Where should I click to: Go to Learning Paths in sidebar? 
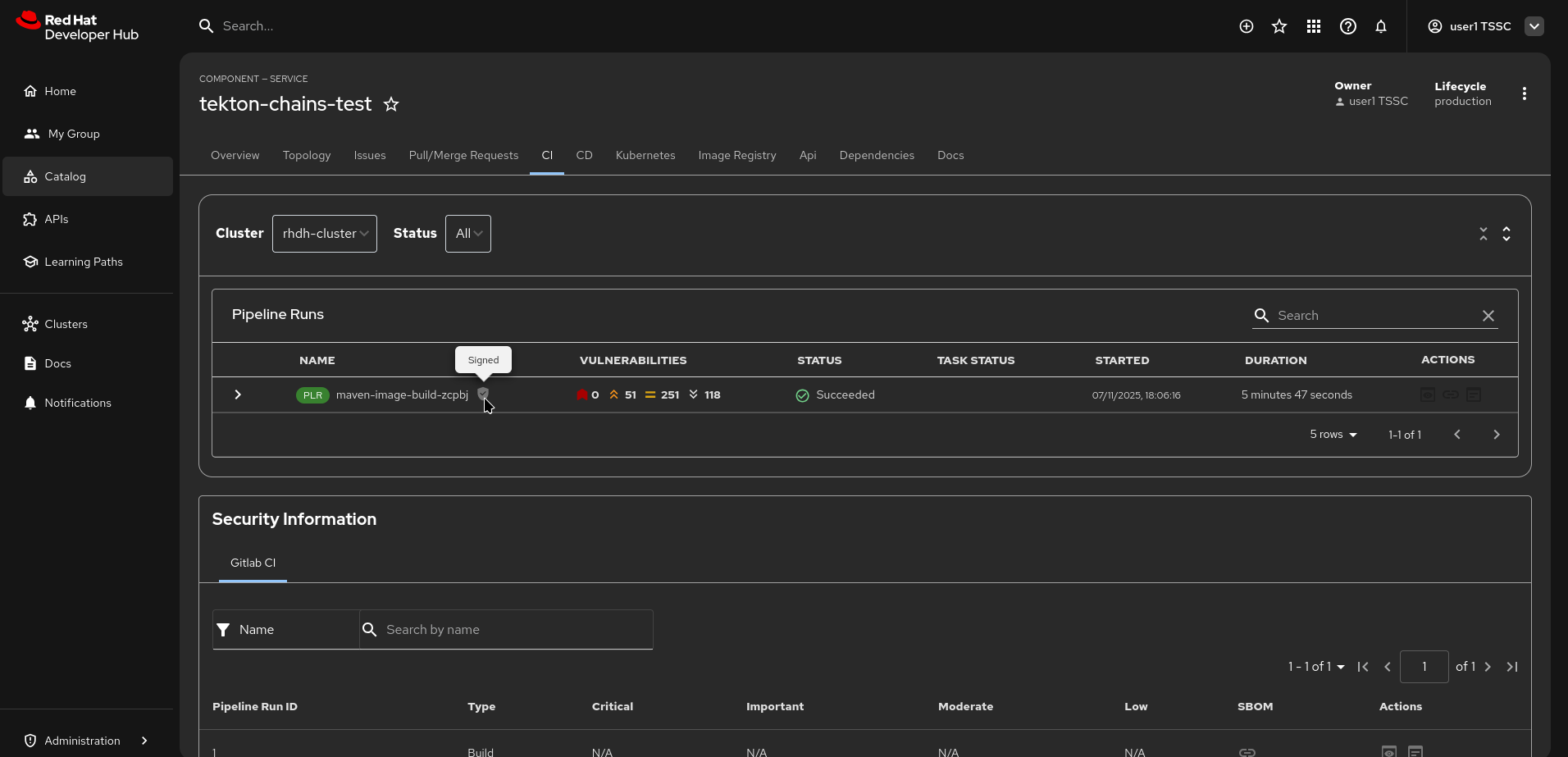83,262
